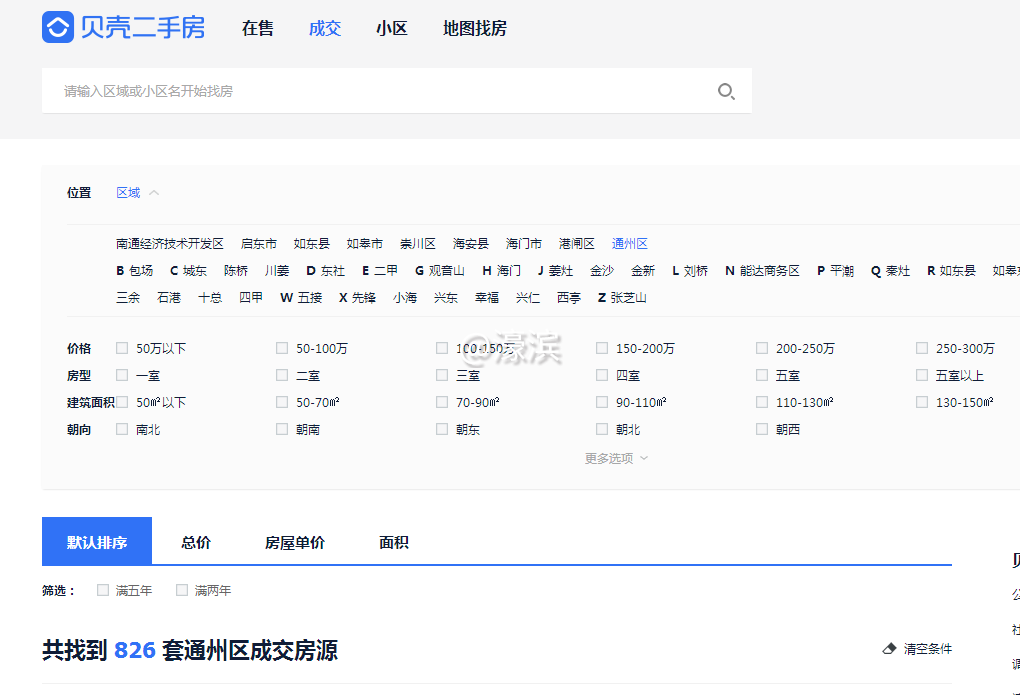The height and width of the screenshot is (695, 1020).
Task: Enable the 满两年 filter checkbox
Action: click(x=180, y=590)
